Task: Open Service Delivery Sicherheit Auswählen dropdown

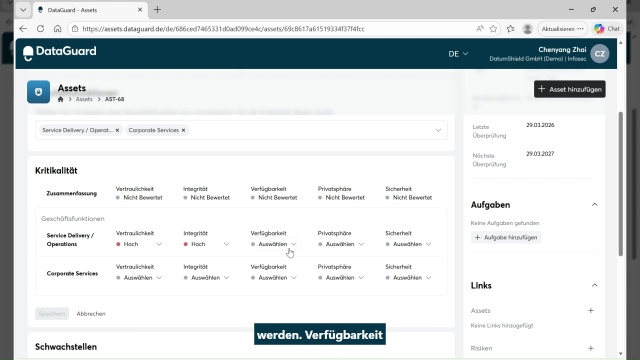Action: [409, 244]
